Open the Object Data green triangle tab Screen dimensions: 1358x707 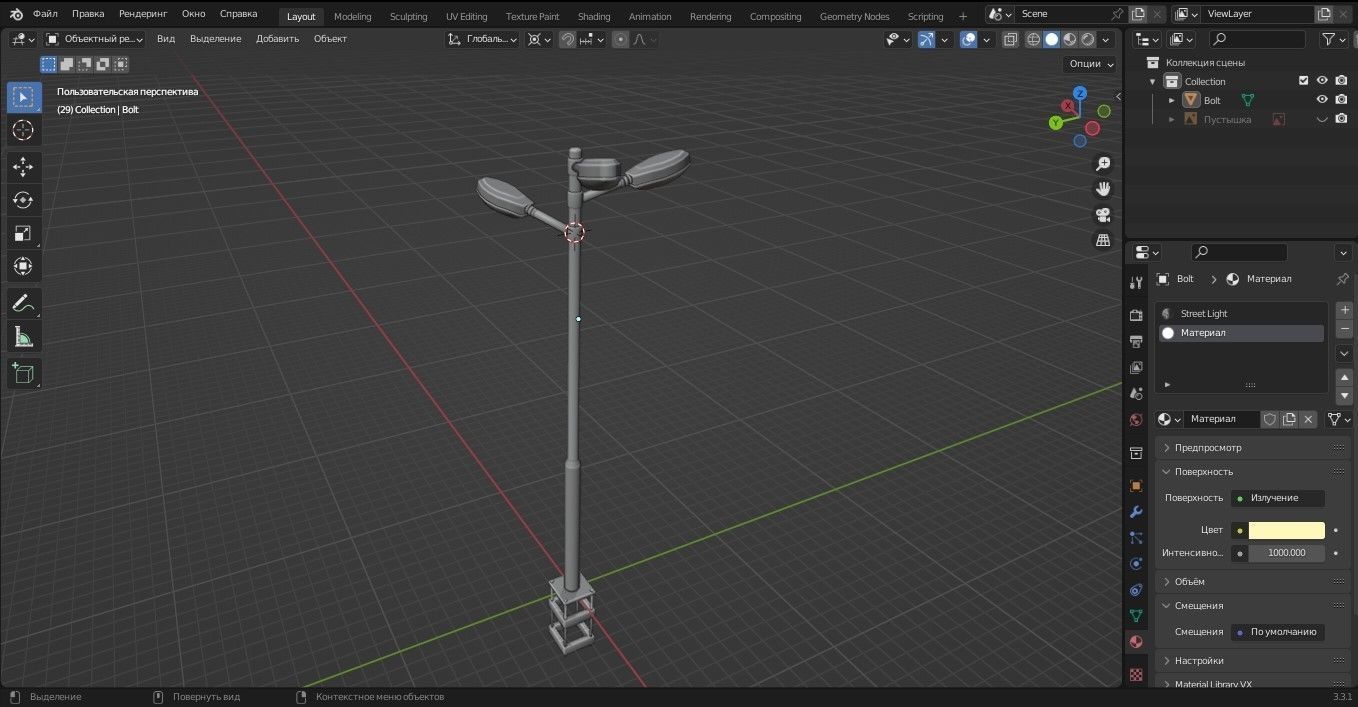pos(1136,616)
